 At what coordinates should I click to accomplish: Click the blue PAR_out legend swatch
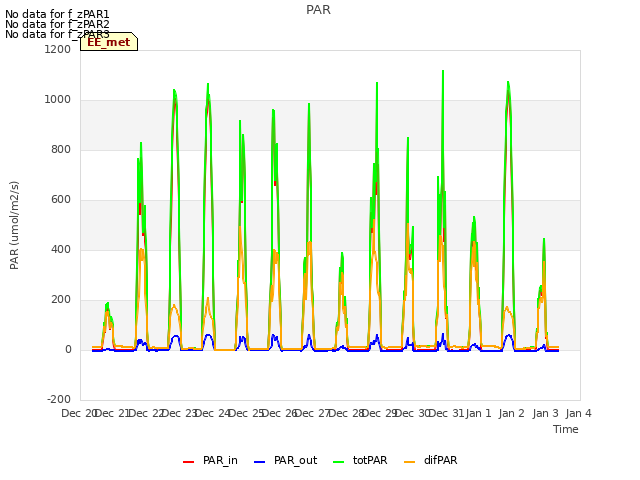click(260, 462)
